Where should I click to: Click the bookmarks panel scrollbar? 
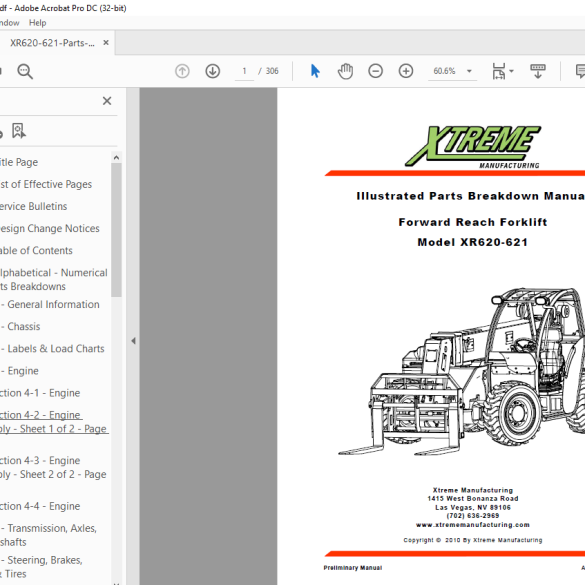116,229
